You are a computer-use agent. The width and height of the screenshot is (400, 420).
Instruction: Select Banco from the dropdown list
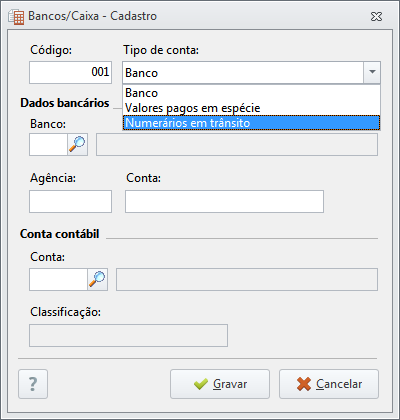251,93
